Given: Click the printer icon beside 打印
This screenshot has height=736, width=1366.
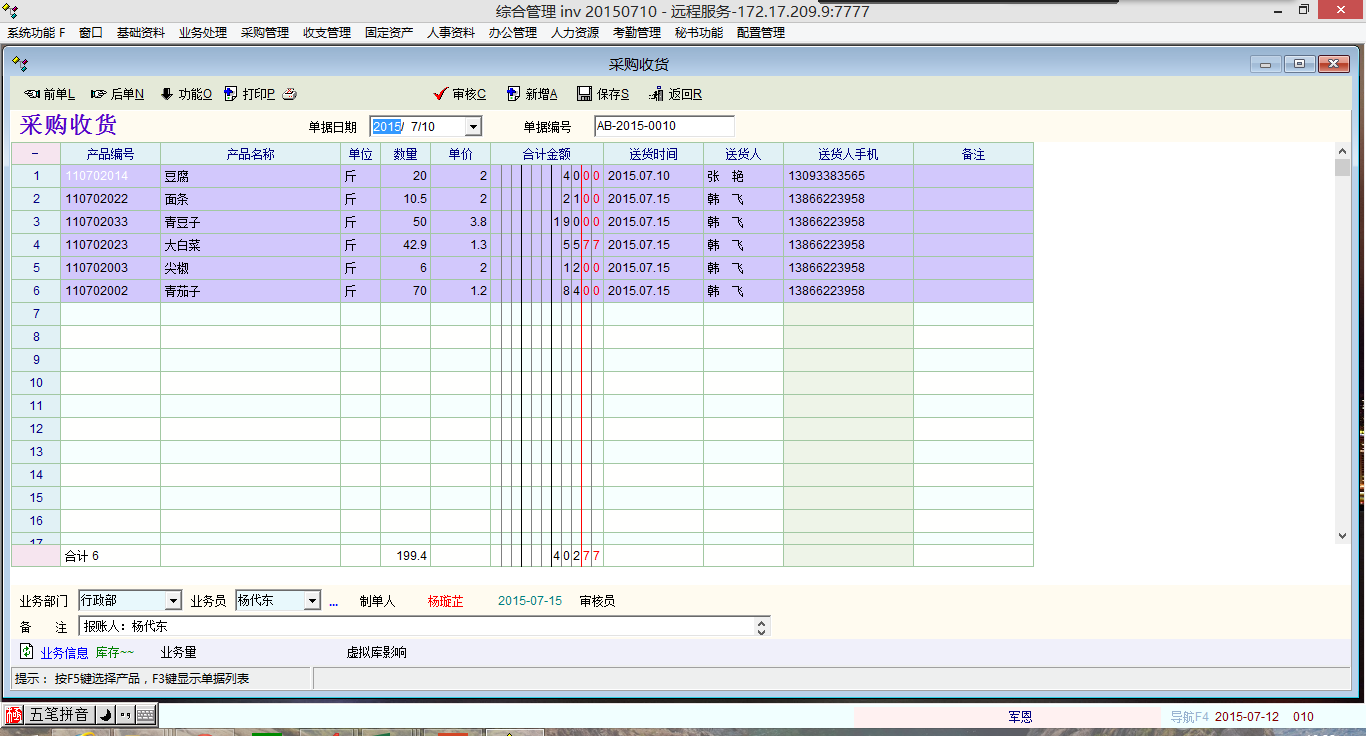Looking at the screenshot, I should (289, 94).
